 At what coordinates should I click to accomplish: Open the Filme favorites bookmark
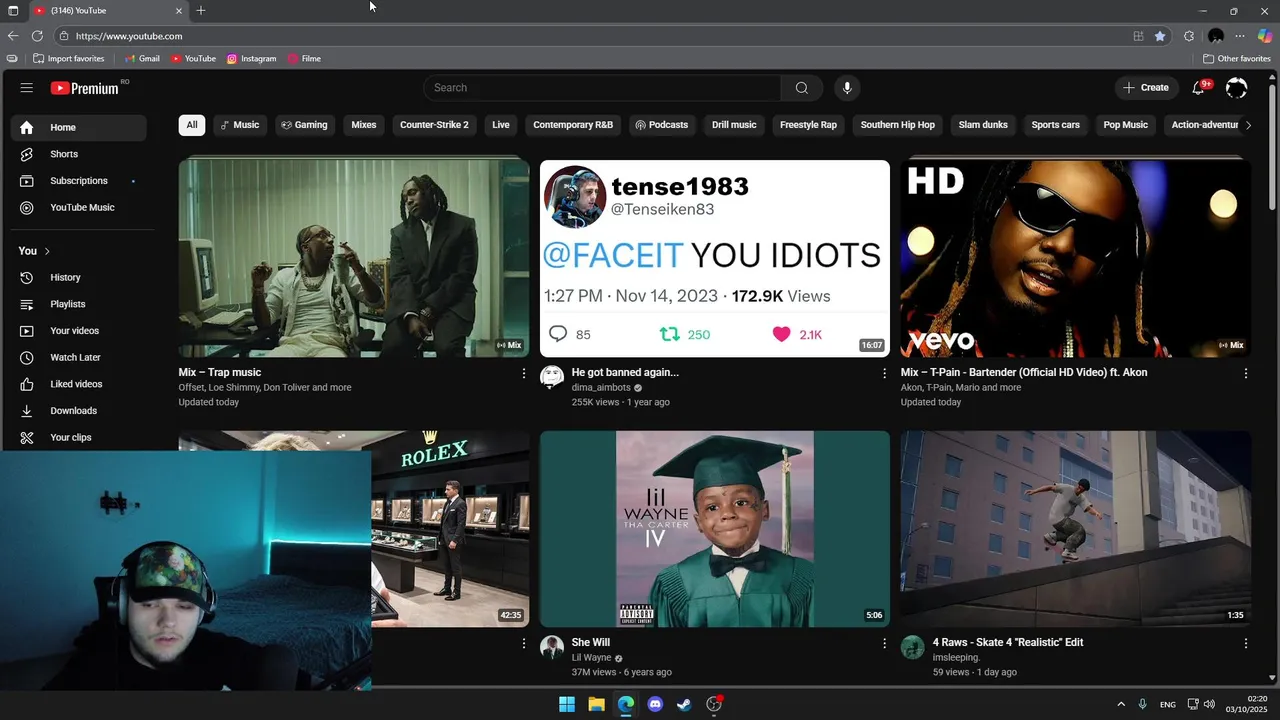coord(304,59)
